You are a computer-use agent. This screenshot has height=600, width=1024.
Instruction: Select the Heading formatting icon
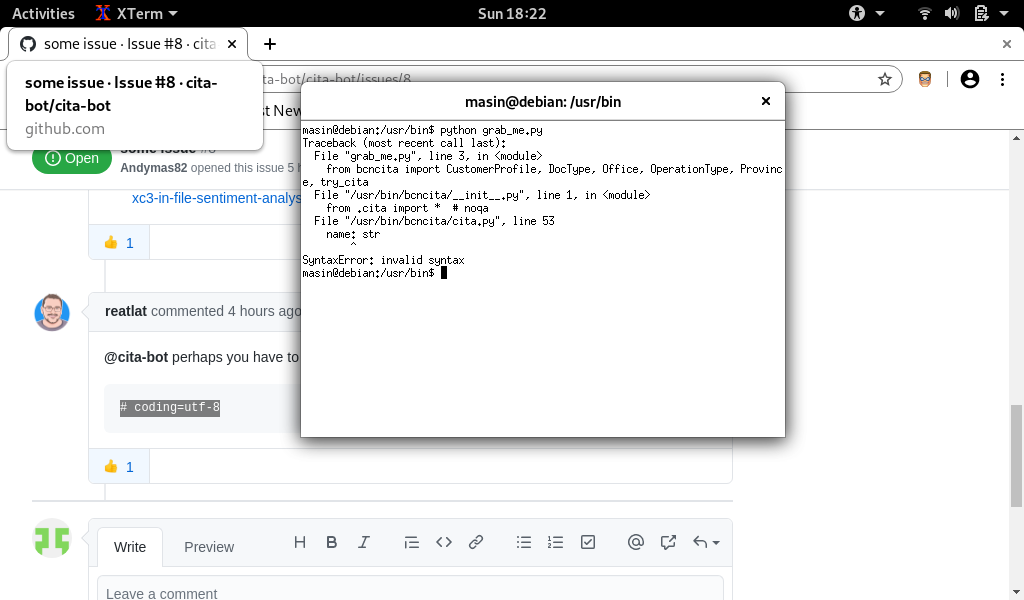pos(300,542)
